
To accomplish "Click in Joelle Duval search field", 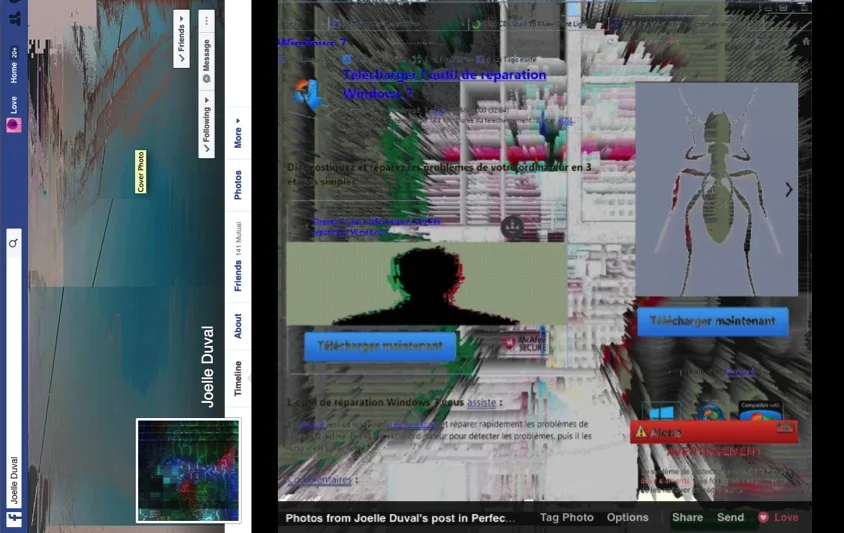I will click(14, 368).
